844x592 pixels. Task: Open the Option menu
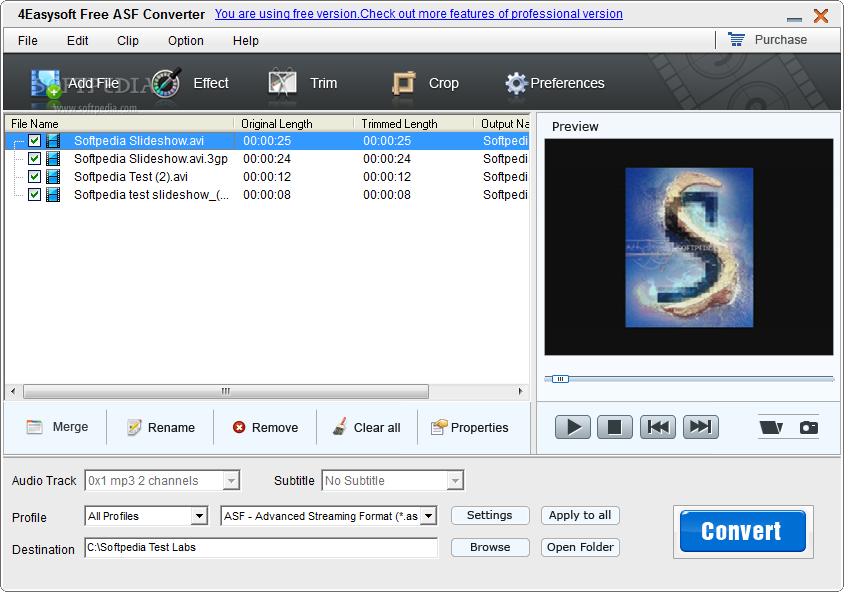(x=186, y=41)
